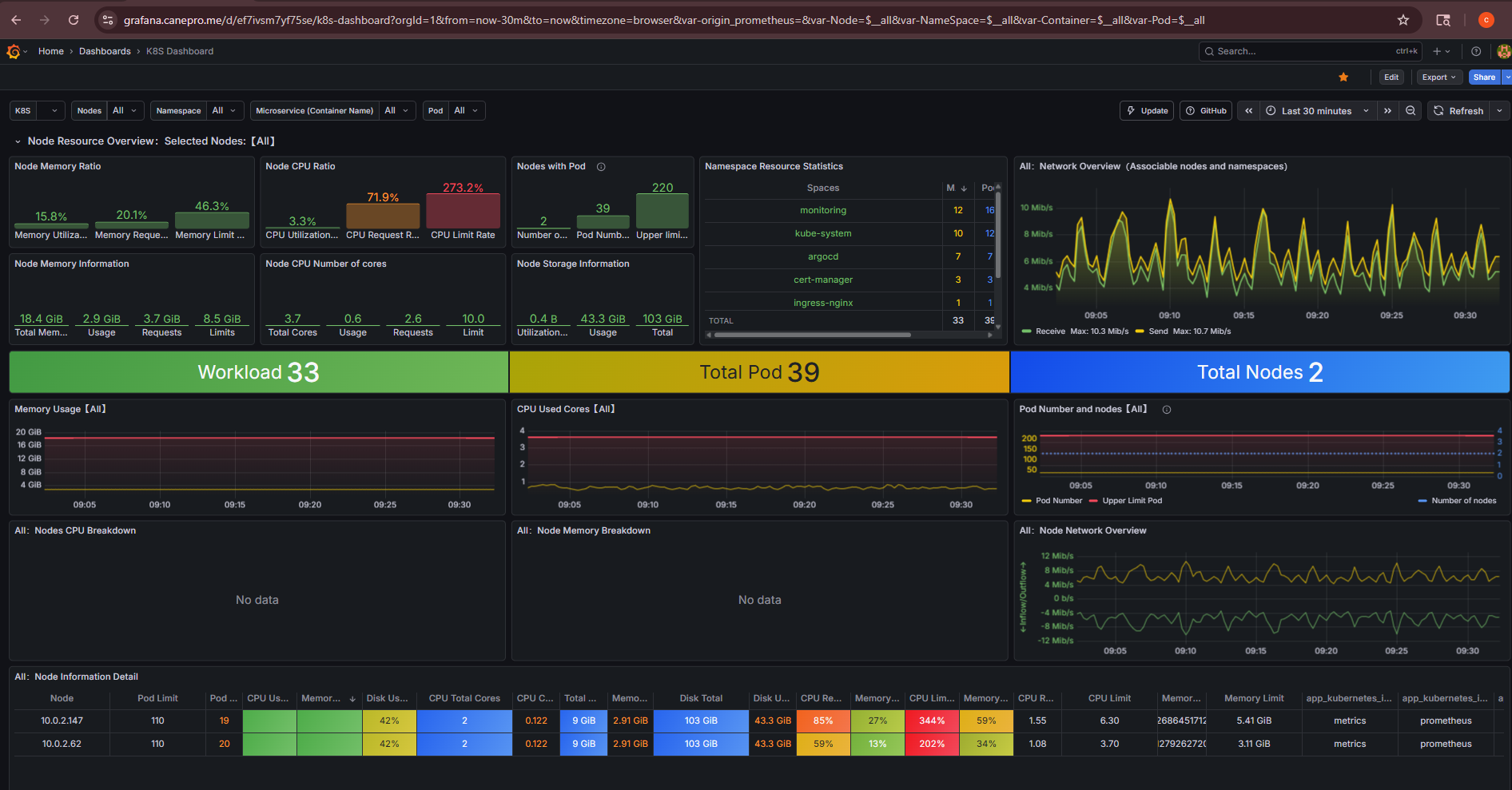Click info icon on Nodes with Pod panel
Viewport: 1512px width, 790px height.
601,167
